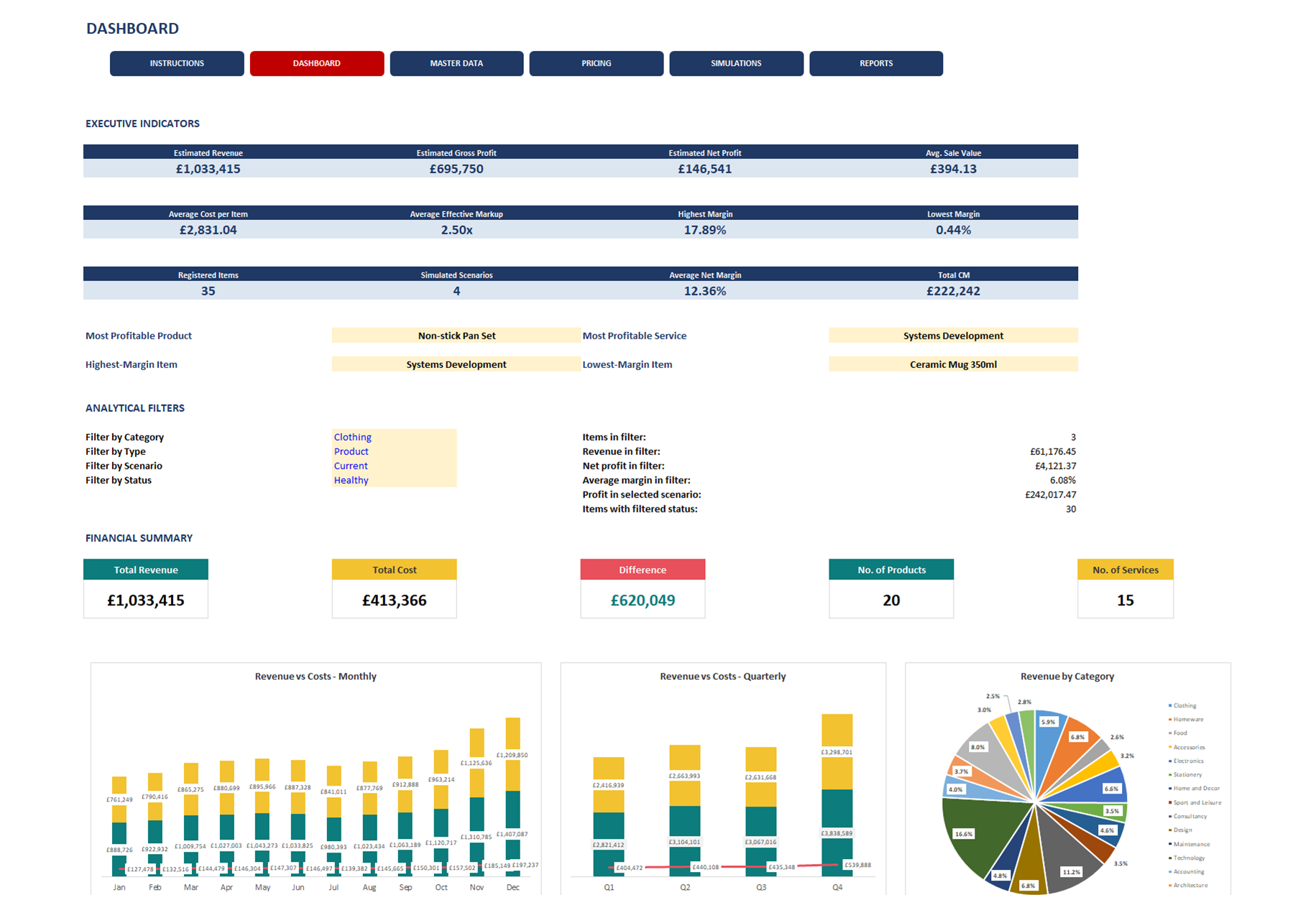This screenshot has width=1316, height=905.
Task: Click the Lowest Margin value 0.44%
Action: click(x=953, y=230)
